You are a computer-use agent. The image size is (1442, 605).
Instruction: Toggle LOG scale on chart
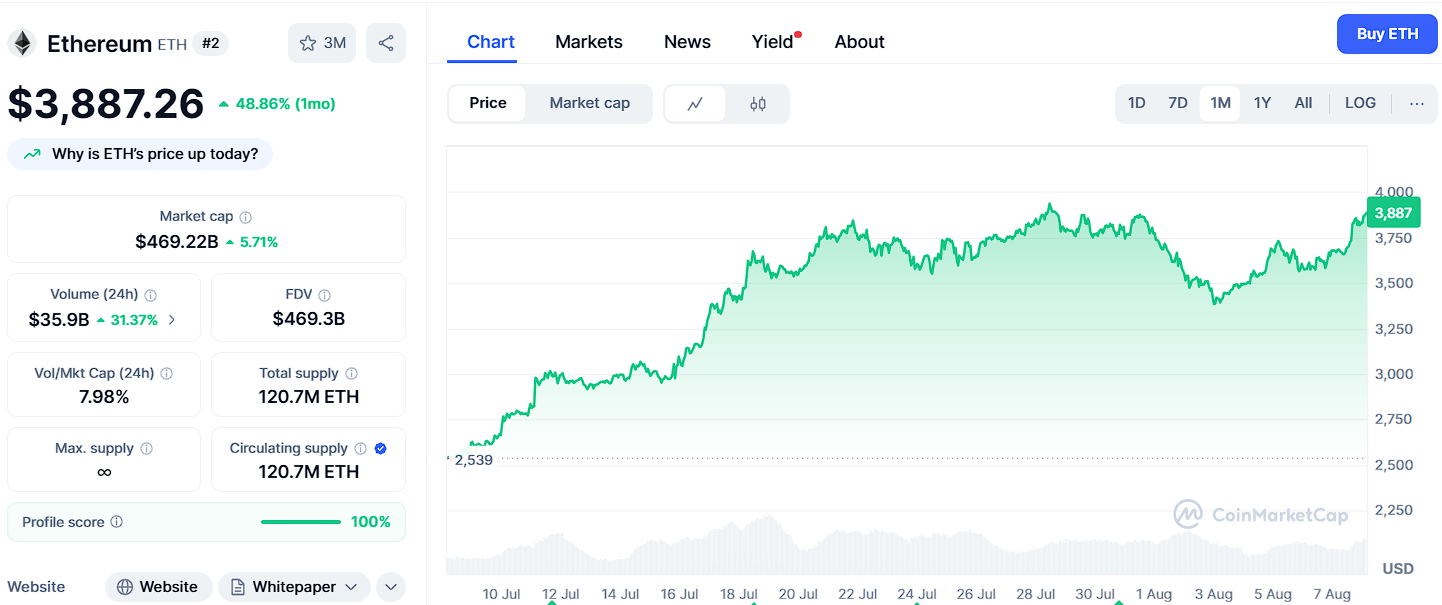point(1360,103)
